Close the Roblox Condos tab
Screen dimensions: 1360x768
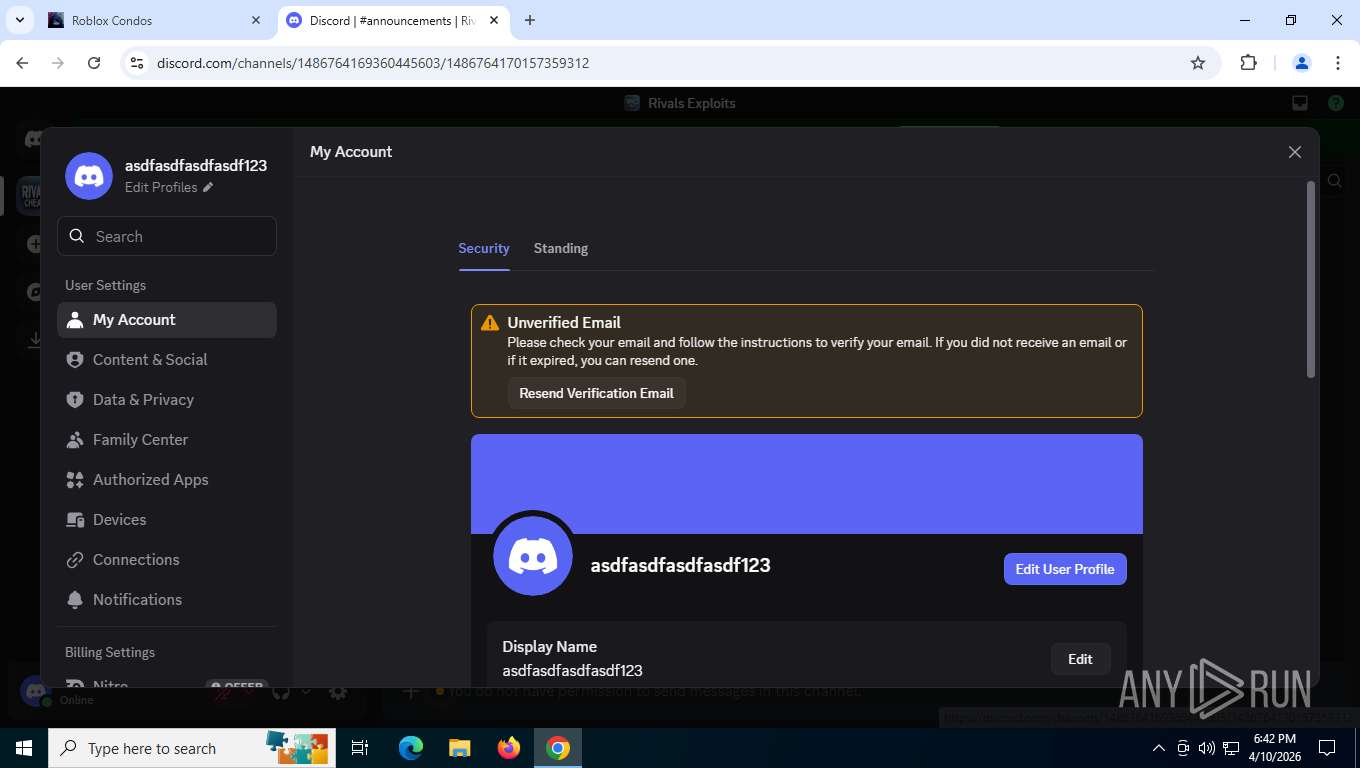(x=256, y=20)
